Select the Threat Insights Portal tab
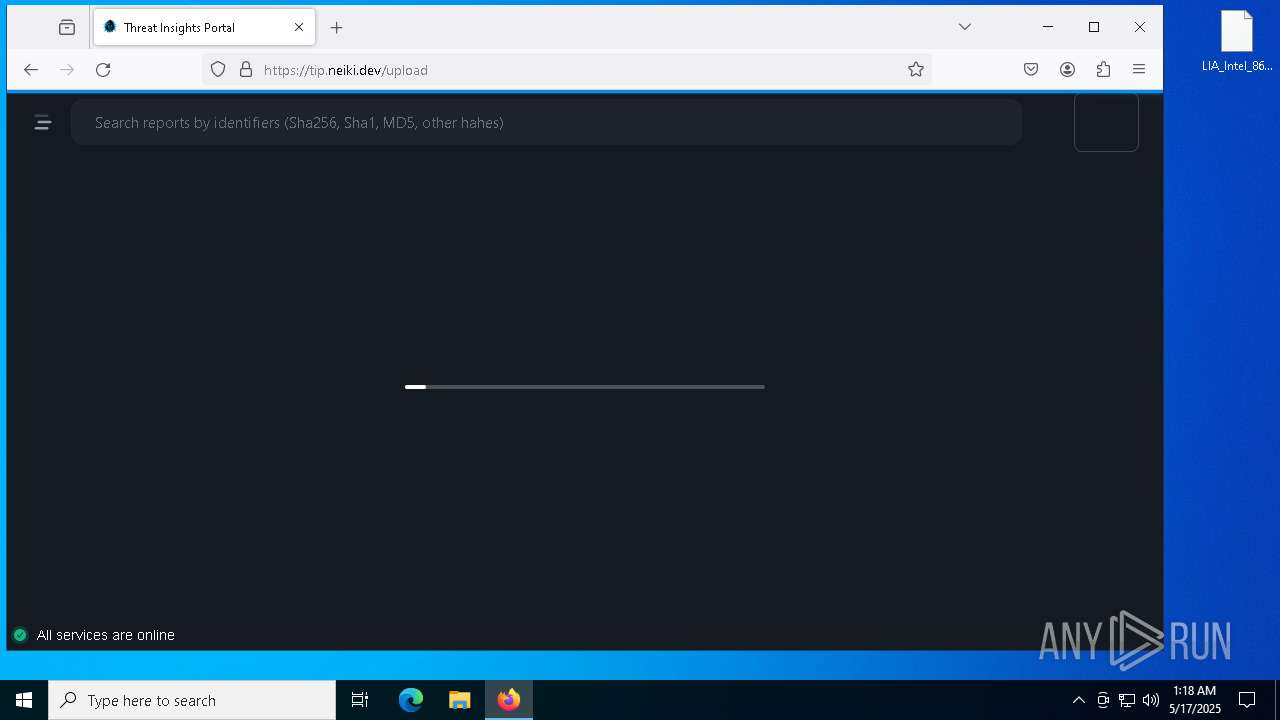The height and width of the screenshot is (720, 1280). pyautogui.click(x=204, y=27)
